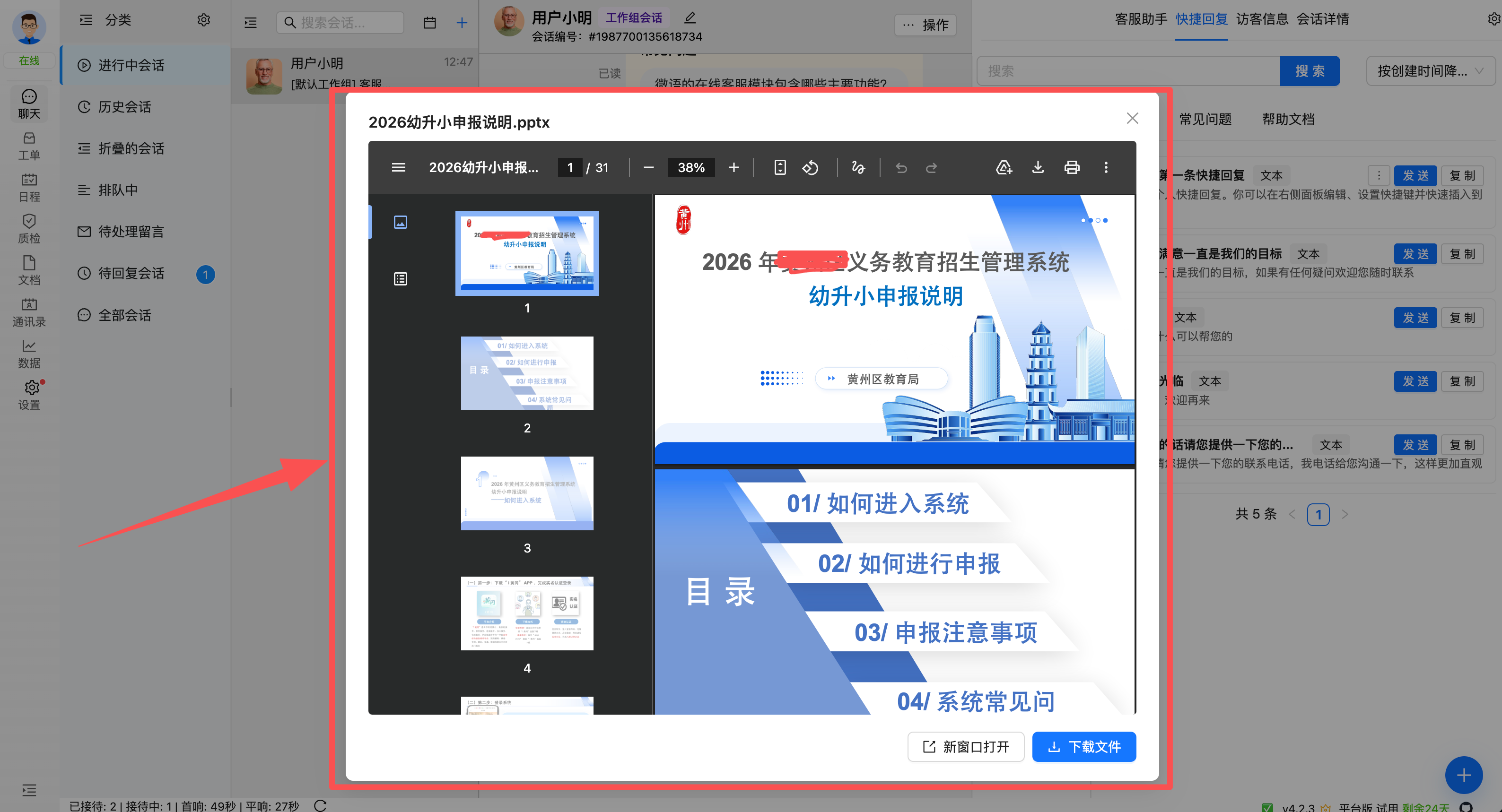This screenshot has height=812, width=1502.
Task: Click the plus icon to add new conversation
Action: point(462,23)
